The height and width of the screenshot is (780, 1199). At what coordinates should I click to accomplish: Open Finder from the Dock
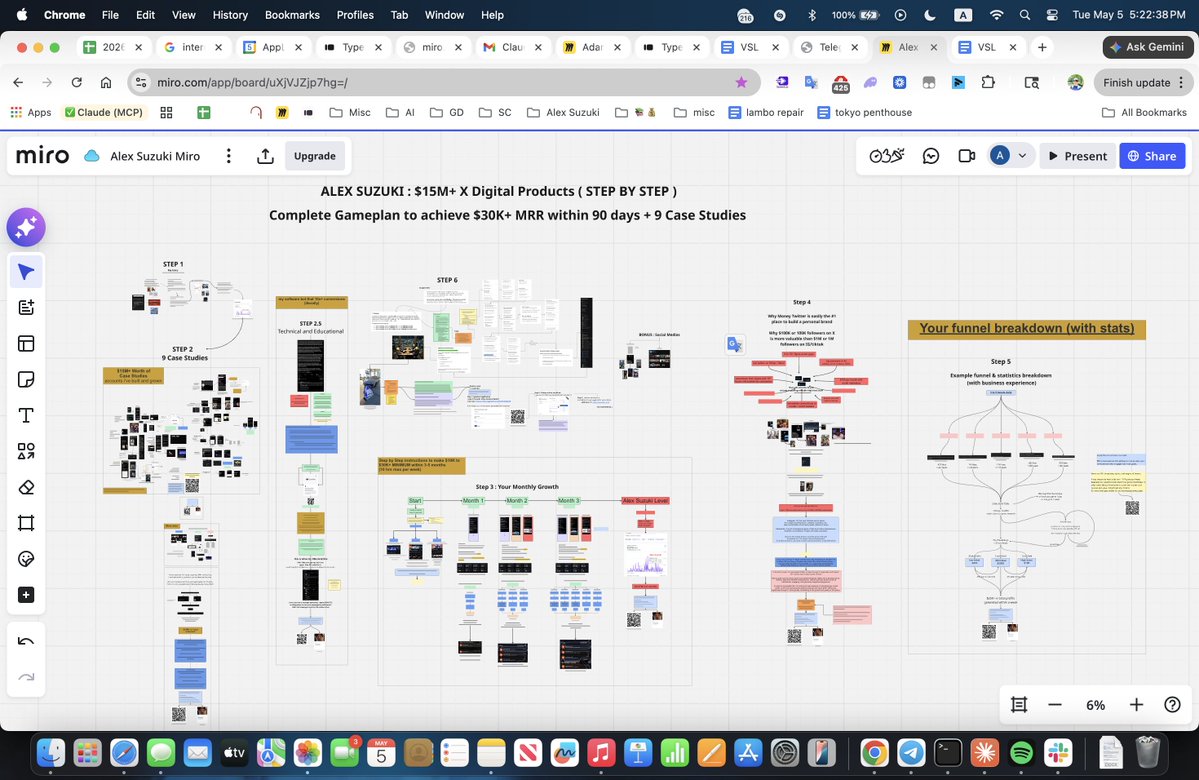[51, 753]
